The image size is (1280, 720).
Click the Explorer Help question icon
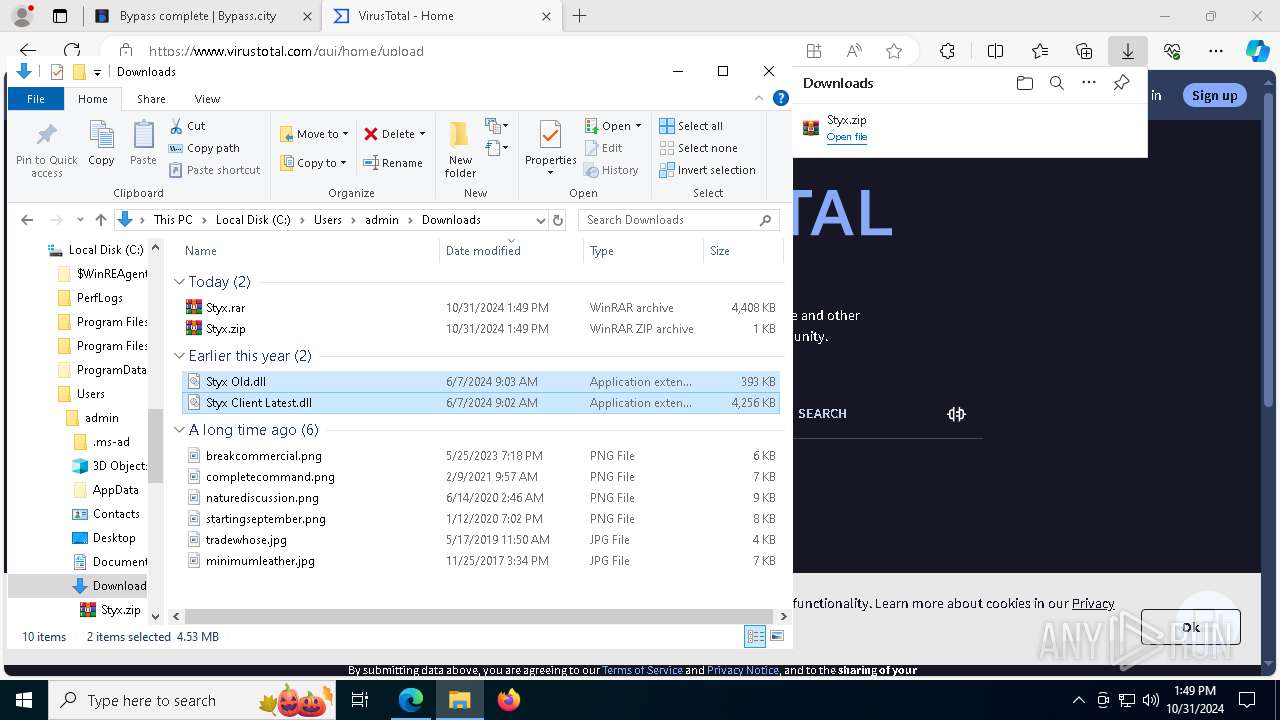781,98
